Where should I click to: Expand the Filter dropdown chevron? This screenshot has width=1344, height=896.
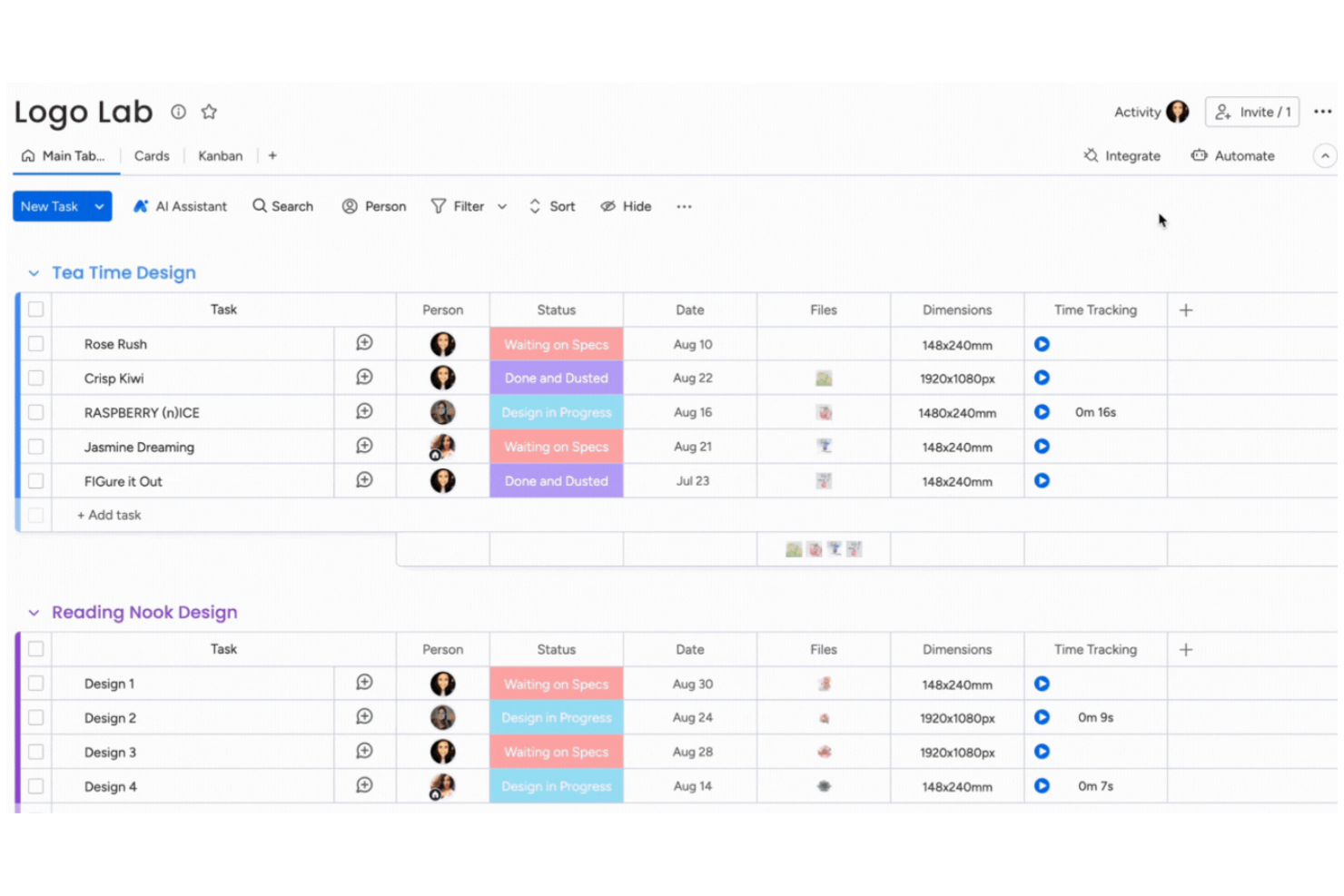point(502,206)
